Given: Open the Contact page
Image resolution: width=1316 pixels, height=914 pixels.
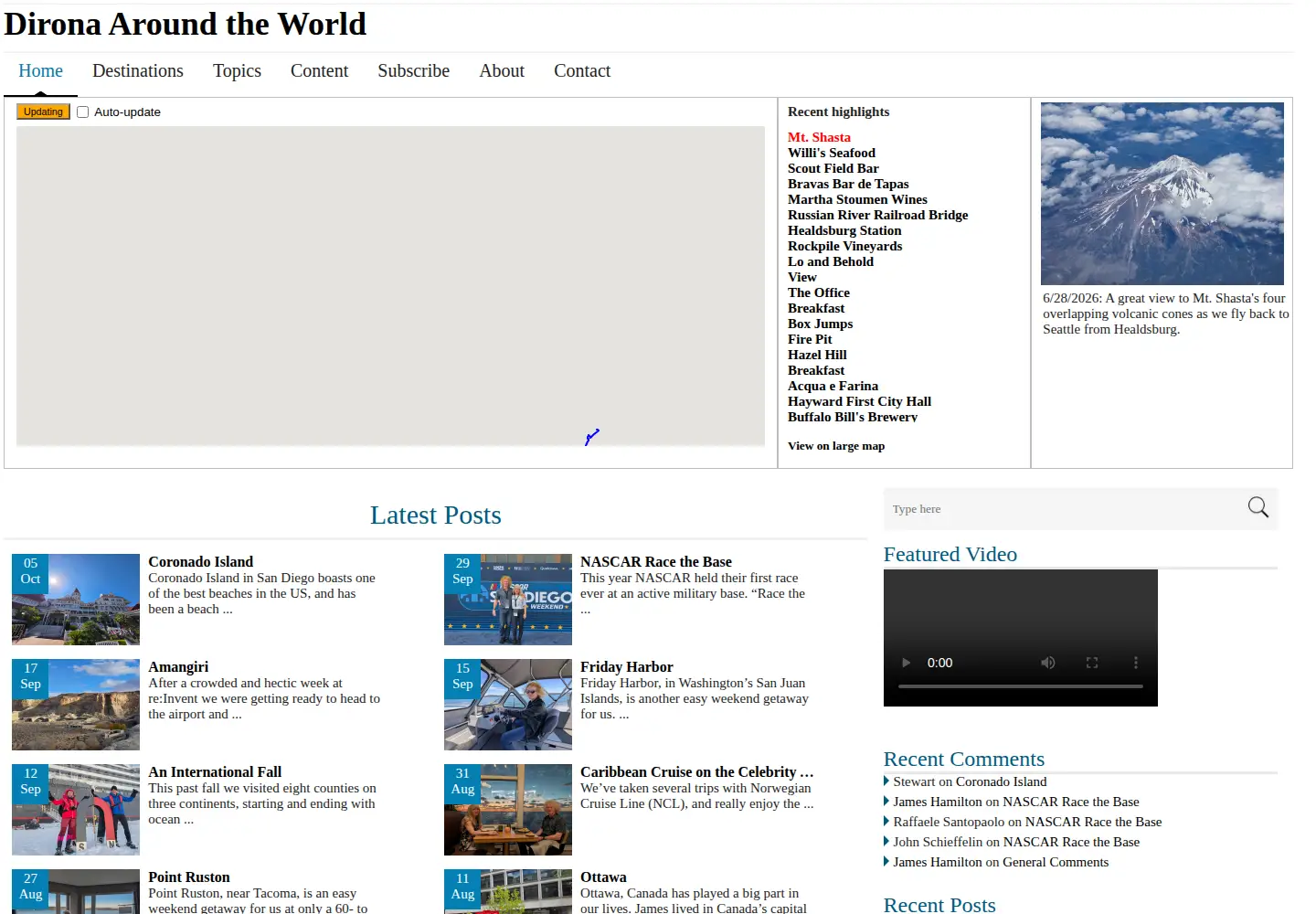Looking at the screenshot, I should 582,71.
